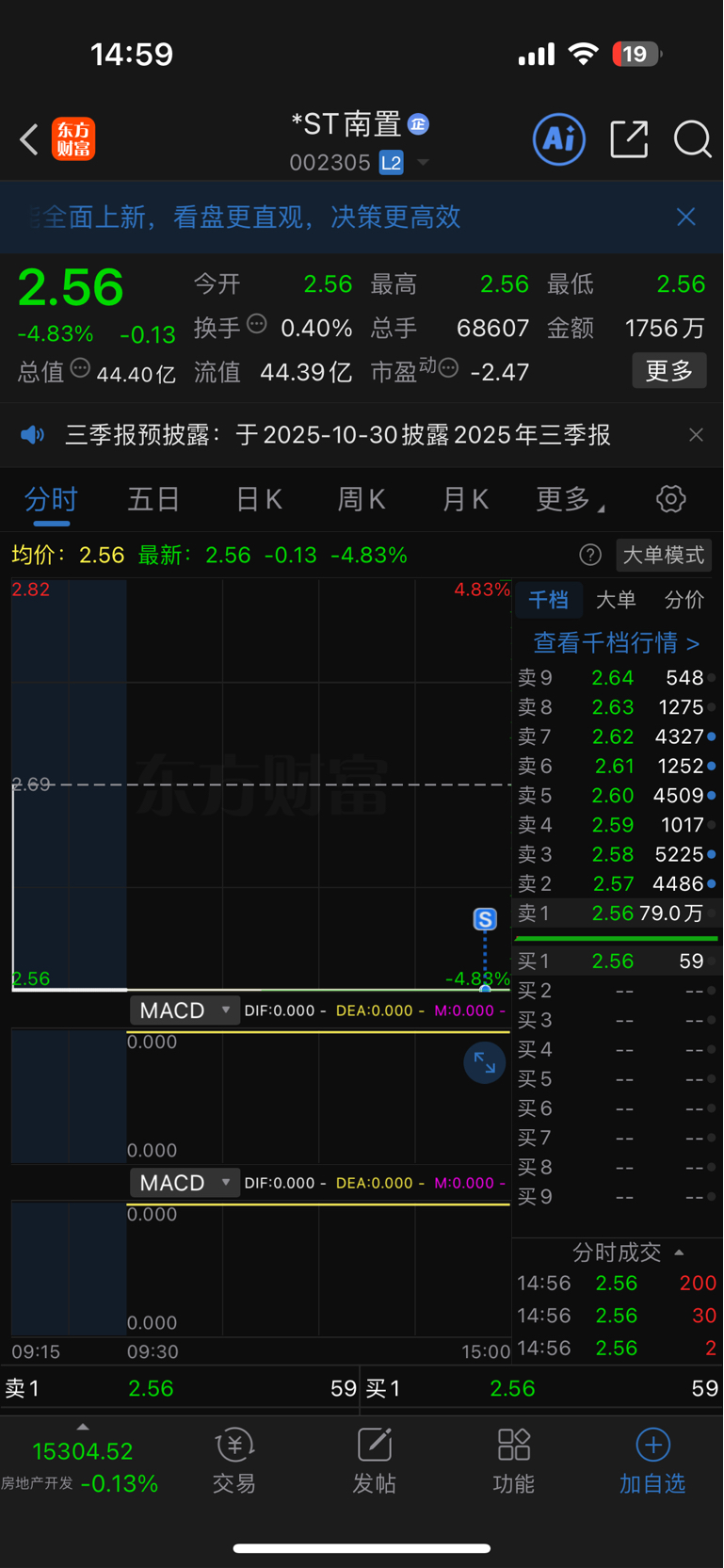Select the 买1 row in order book
This screenshot has width=724, height=1568.
click(618, 962)
